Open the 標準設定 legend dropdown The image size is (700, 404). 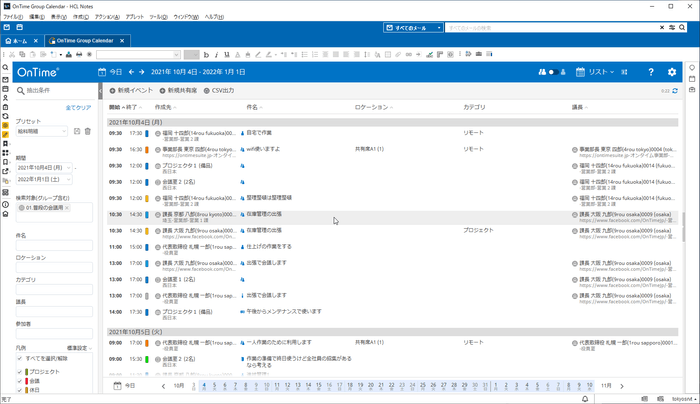(x=80, y=347)
